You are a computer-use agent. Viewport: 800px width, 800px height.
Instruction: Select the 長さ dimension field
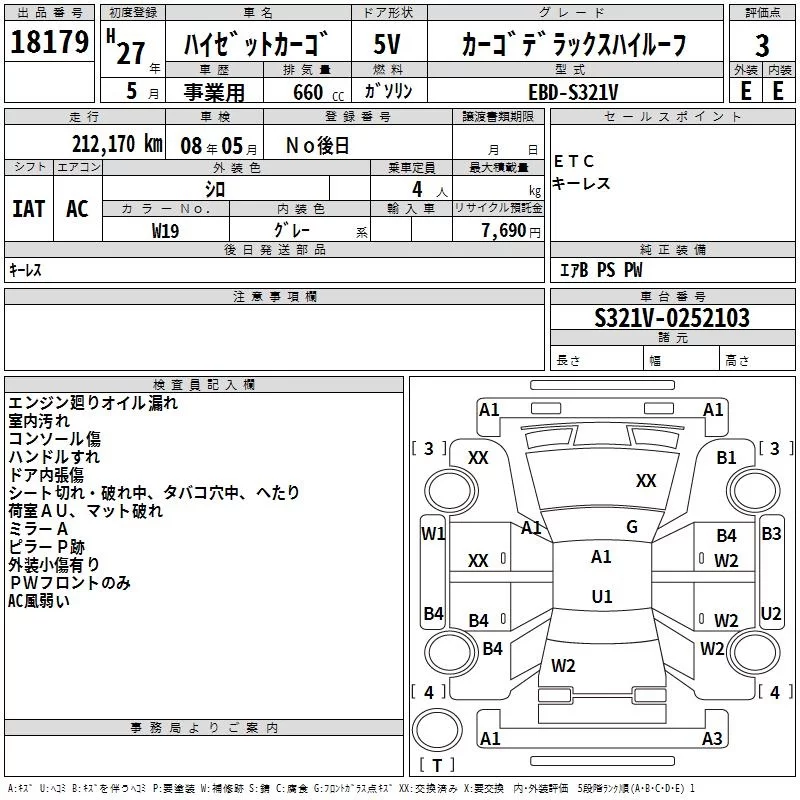pyautogui.click(x=597, y=360)
